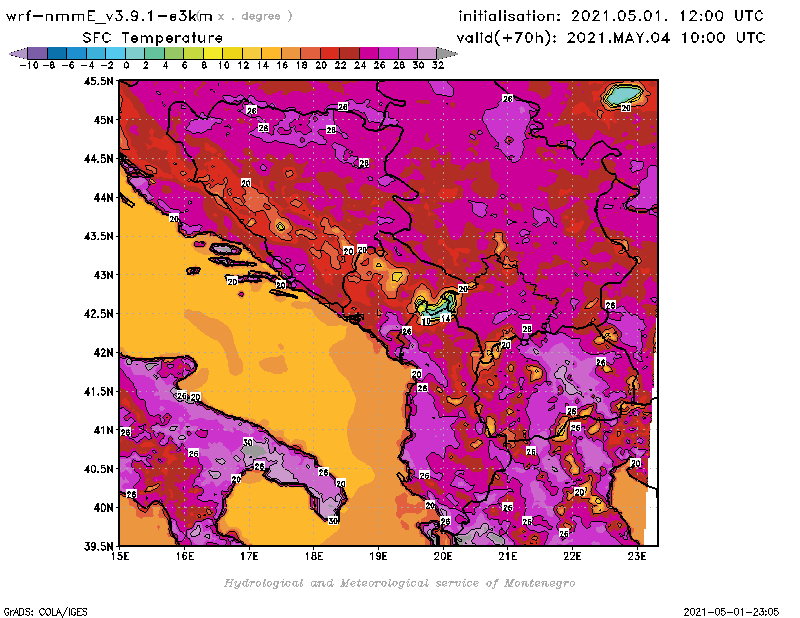Select the 42N latitude label
This screenshot has width=800, height=618.
click(103, 353)
